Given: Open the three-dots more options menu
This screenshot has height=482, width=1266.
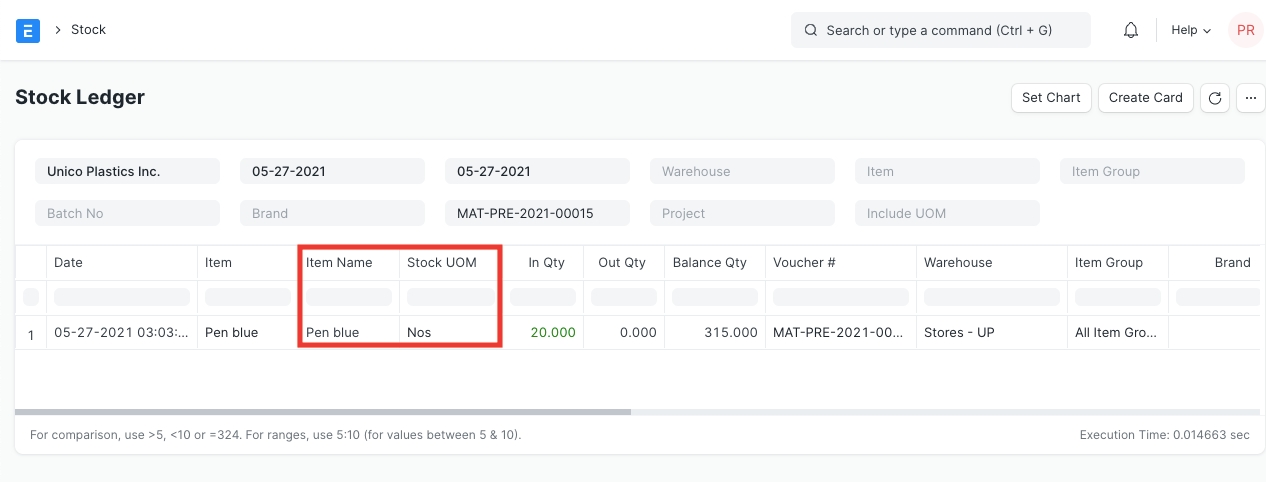Looking at the screenshot, I should pos(1250,98).
